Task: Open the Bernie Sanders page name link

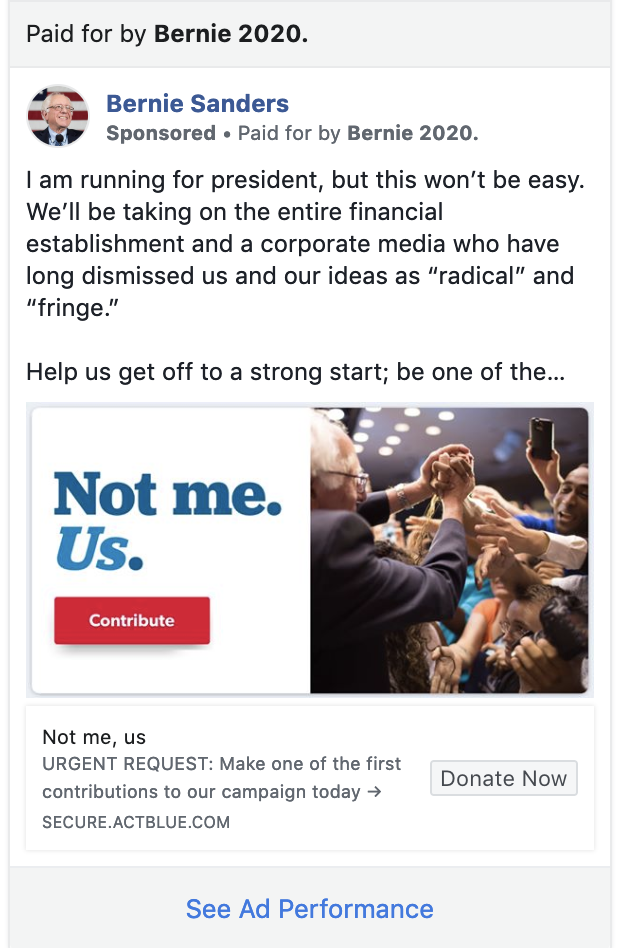Action: point(198,103)
